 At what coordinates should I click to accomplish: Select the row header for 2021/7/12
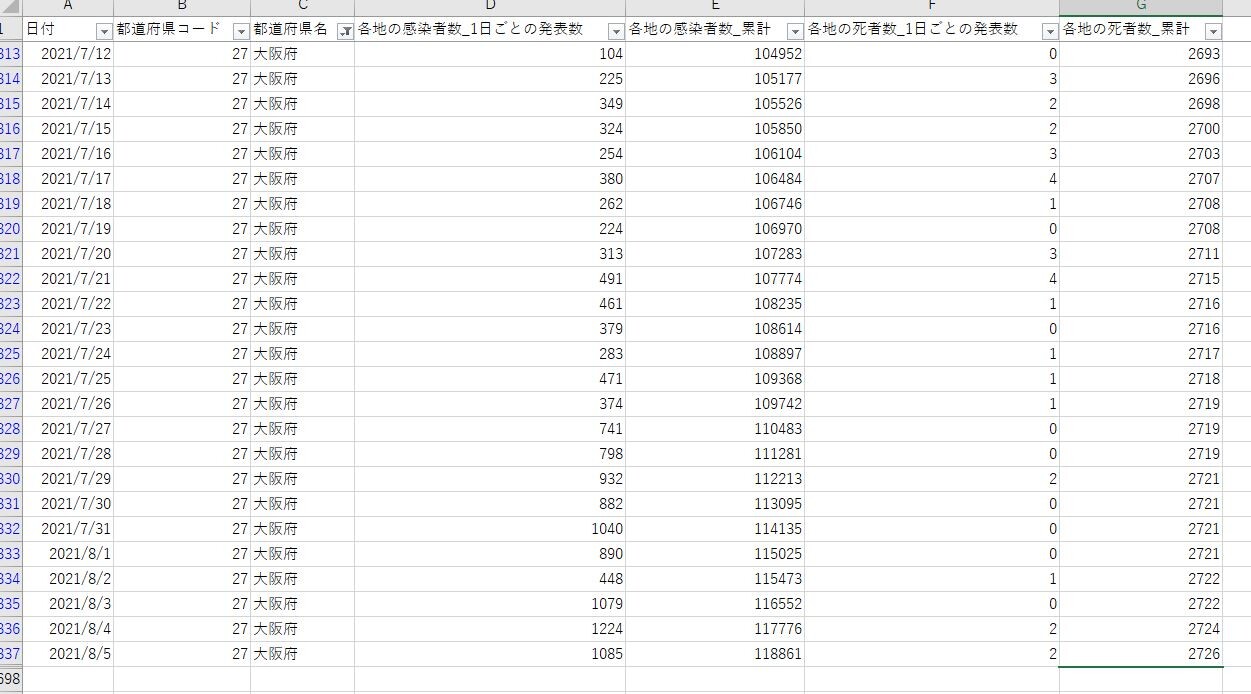(11, 54)
